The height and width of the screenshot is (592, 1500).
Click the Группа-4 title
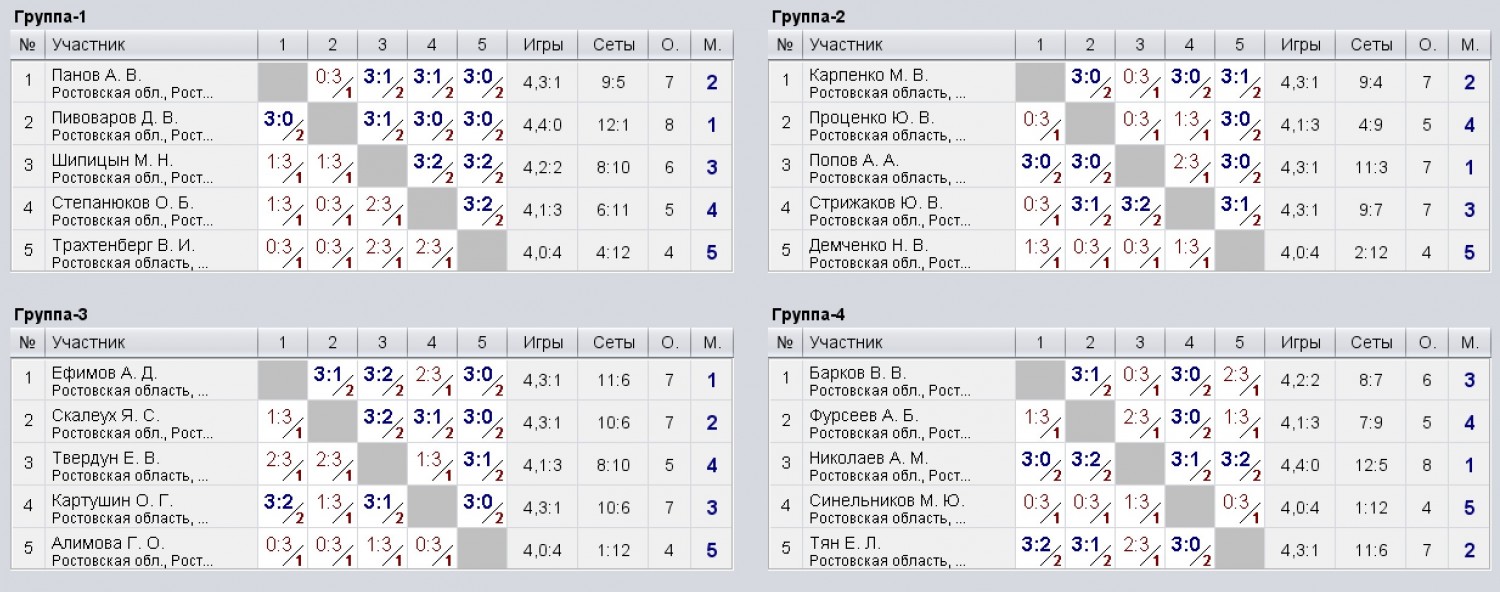click(x=809, y=315)
